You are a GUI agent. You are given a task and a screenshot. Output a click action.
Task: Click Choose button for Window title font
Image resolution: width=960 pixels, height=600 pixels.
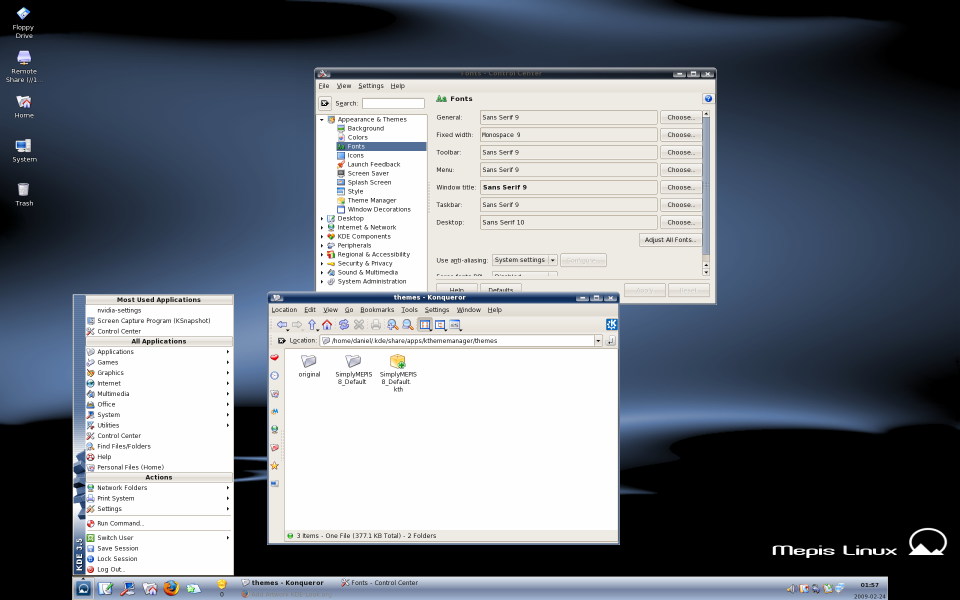[681, 187]
